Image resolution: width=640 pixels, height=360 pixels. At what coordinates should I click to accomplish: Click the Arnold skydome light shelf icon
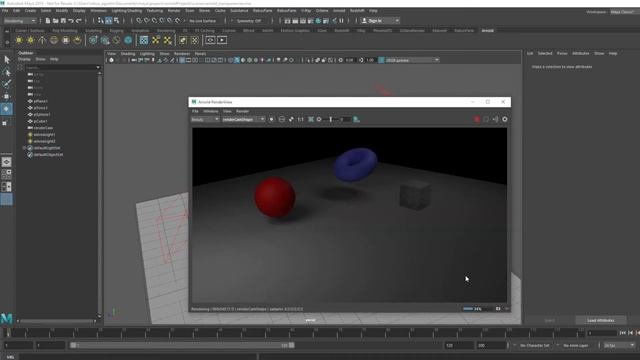(54, 40)
